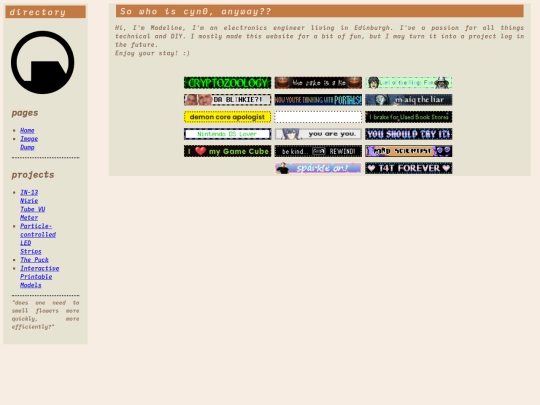This screenshot has width=540, height=405.
Task: Click the 'mad scientist' orange badge
Action: point(409,151)
